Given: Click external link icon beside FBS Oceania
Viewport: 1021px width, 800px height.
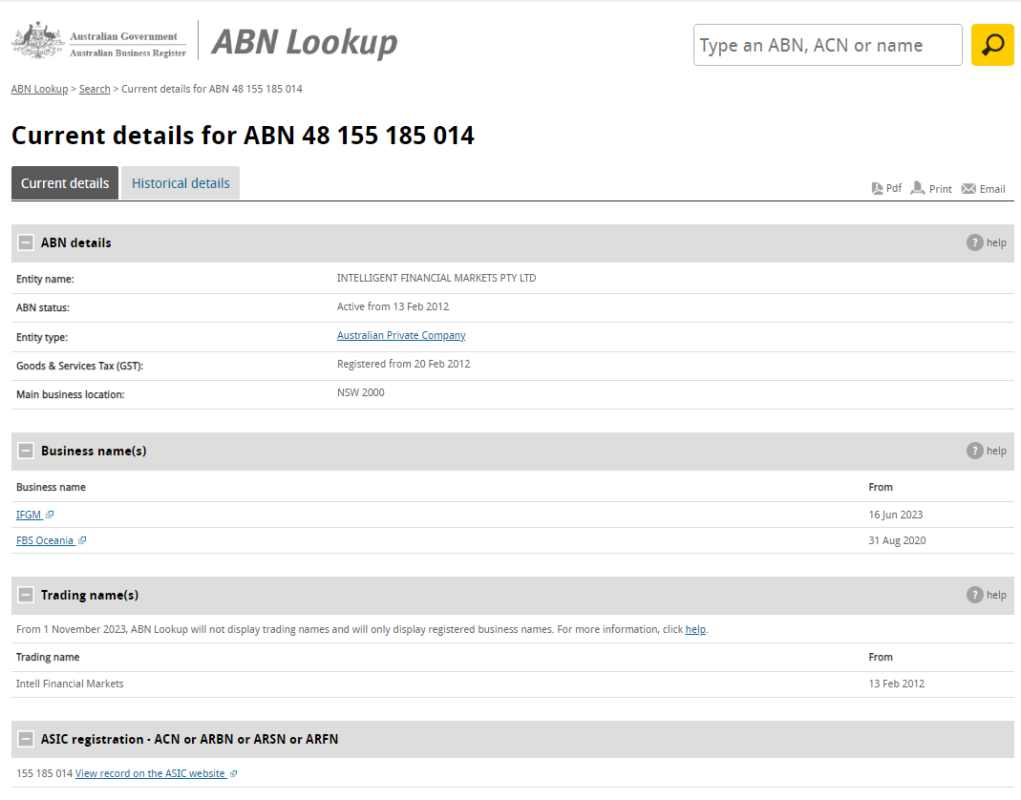Looking at the screenshot, I should point(82,540).
